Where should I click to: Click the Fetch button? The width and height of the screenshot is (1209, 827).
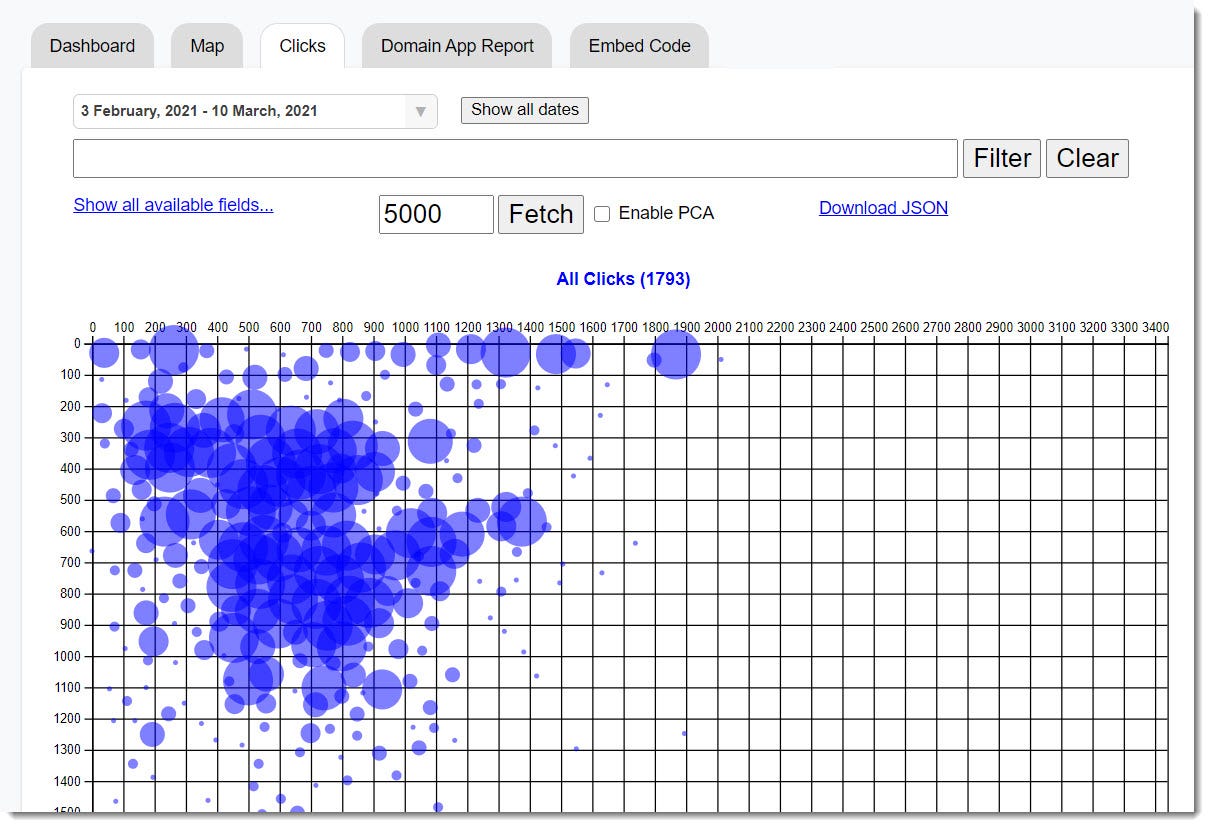541,214
